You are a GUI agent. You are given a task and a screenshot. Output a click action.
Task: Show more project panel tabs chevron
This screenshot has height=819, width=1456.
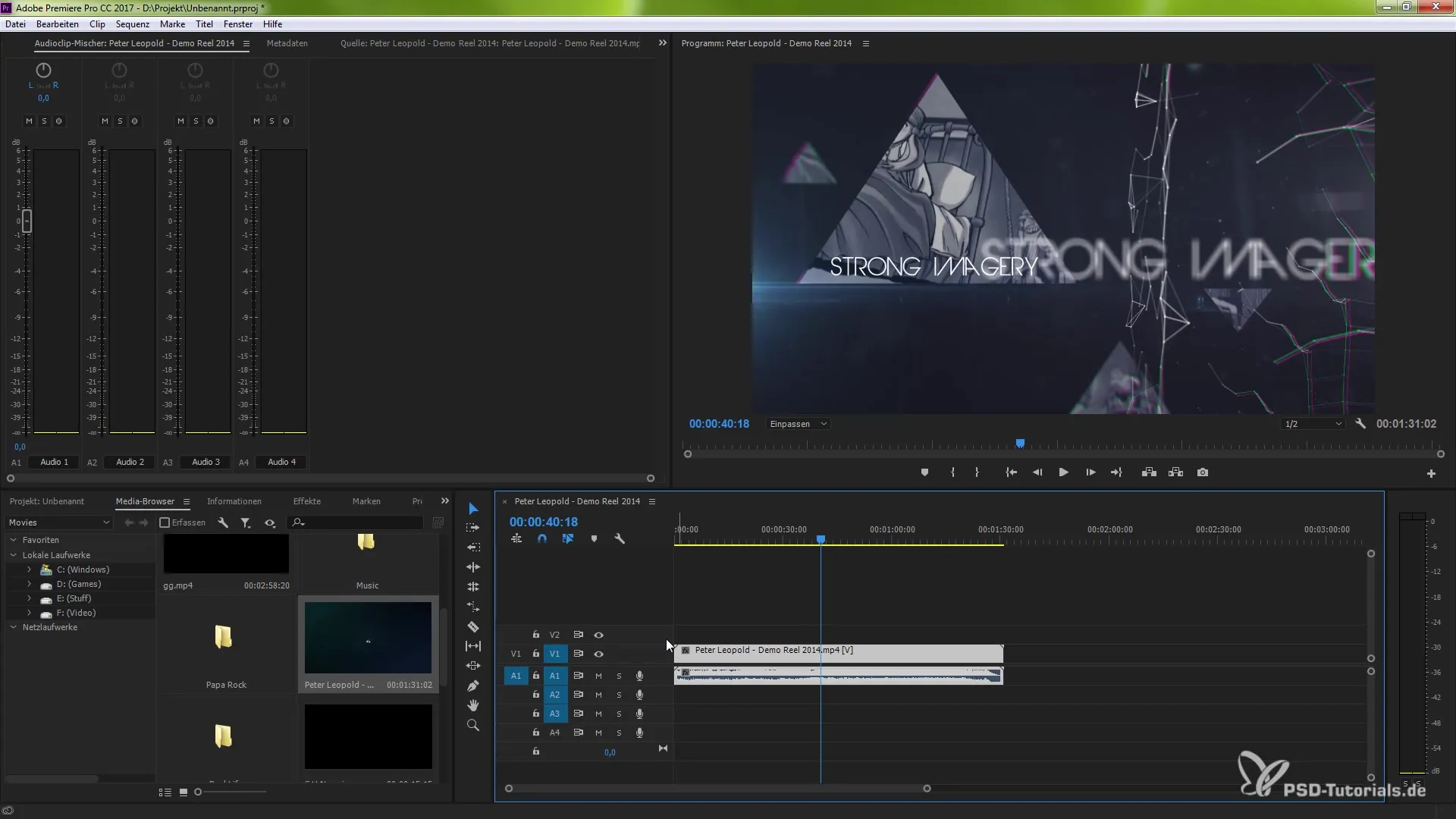445,501
